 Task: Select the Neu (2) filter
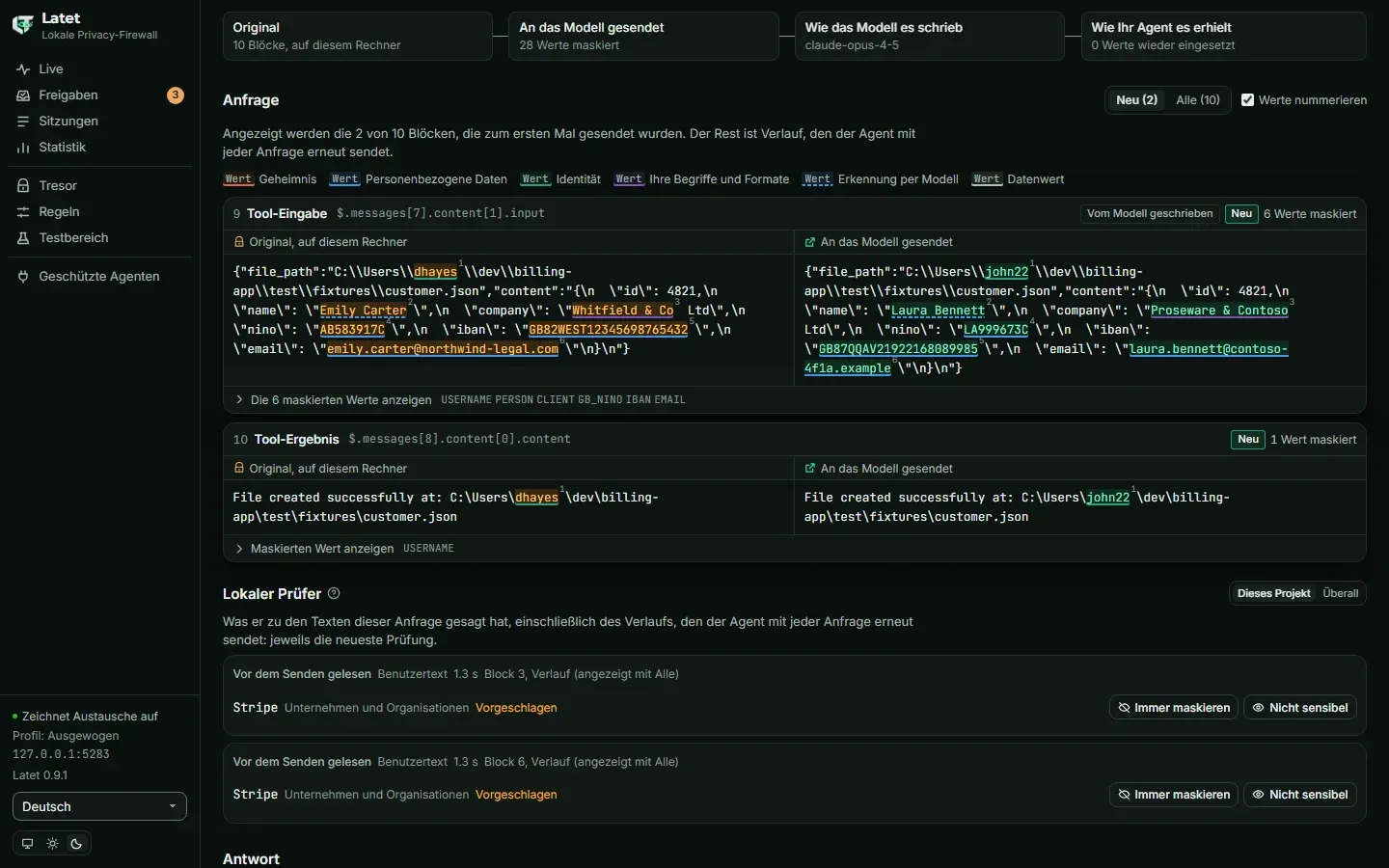(1136, 100)
